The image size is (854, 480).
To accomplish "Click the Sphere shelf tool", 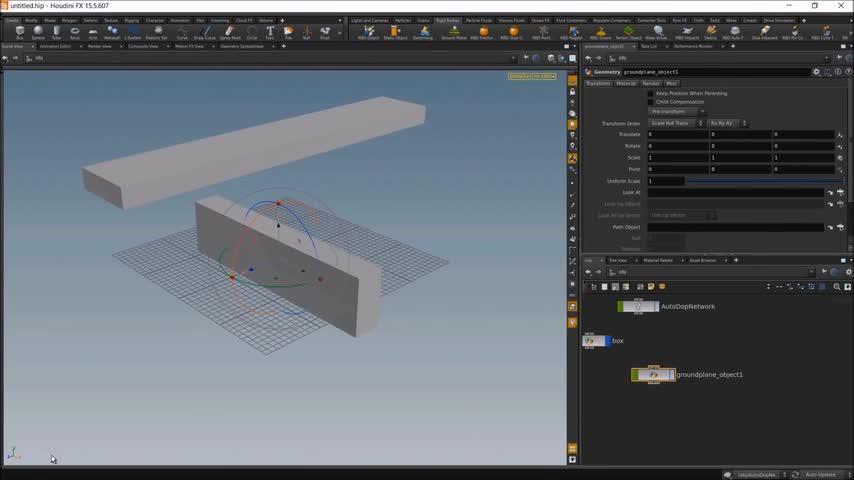I will point(38,32).
